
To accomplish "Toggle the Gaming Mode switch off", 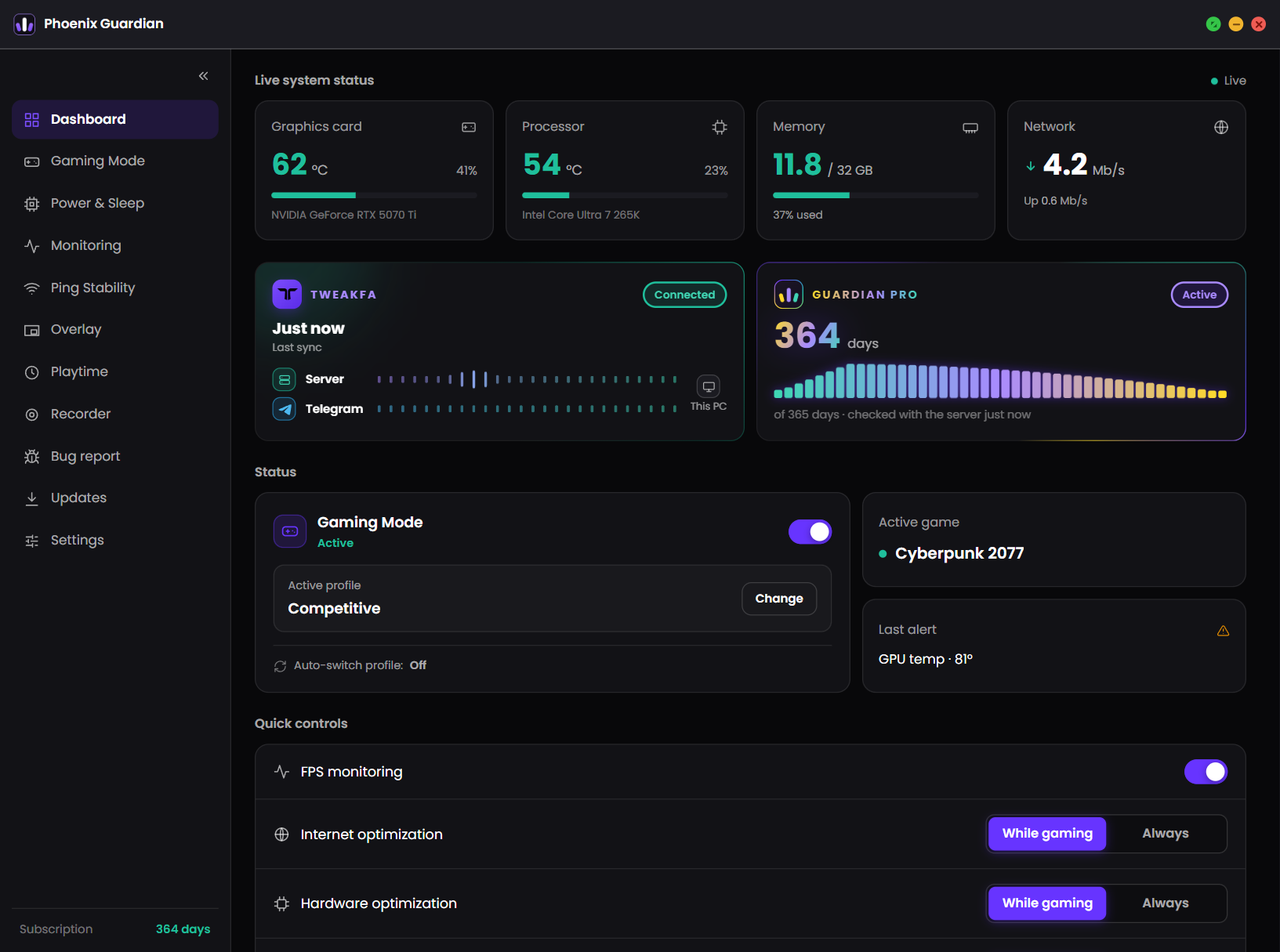I will pyautogui.click(x=810, y=532).
